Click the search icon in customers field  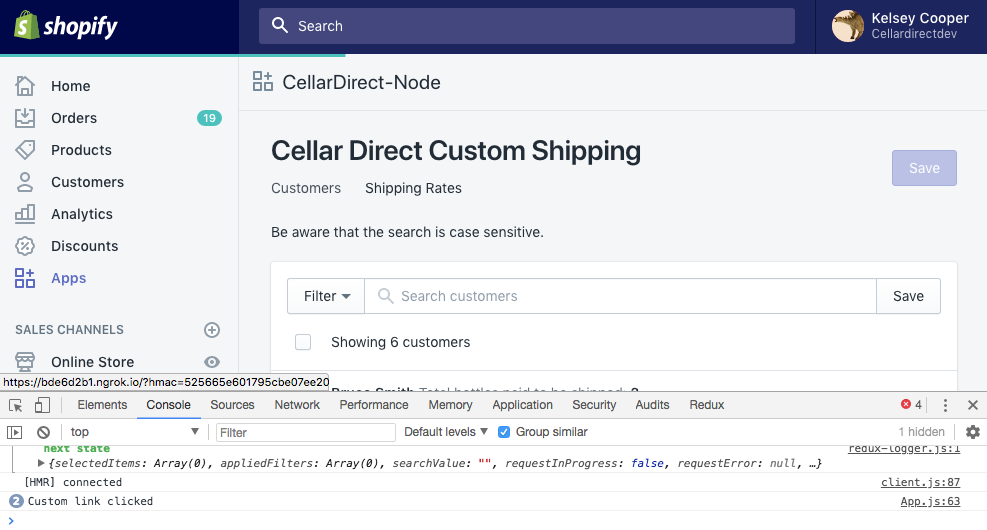pos(385,296)
